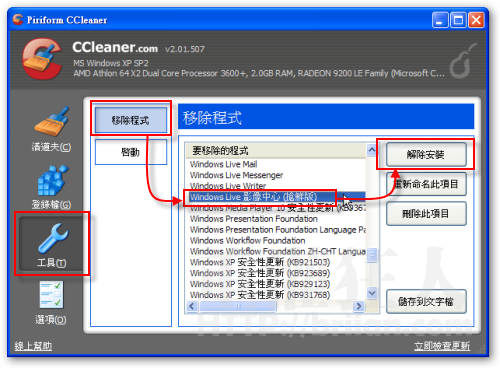Select Windows XP 安全性更新 KB929123 entry
This screenshot has width=500, height=368.
(260, 284)
